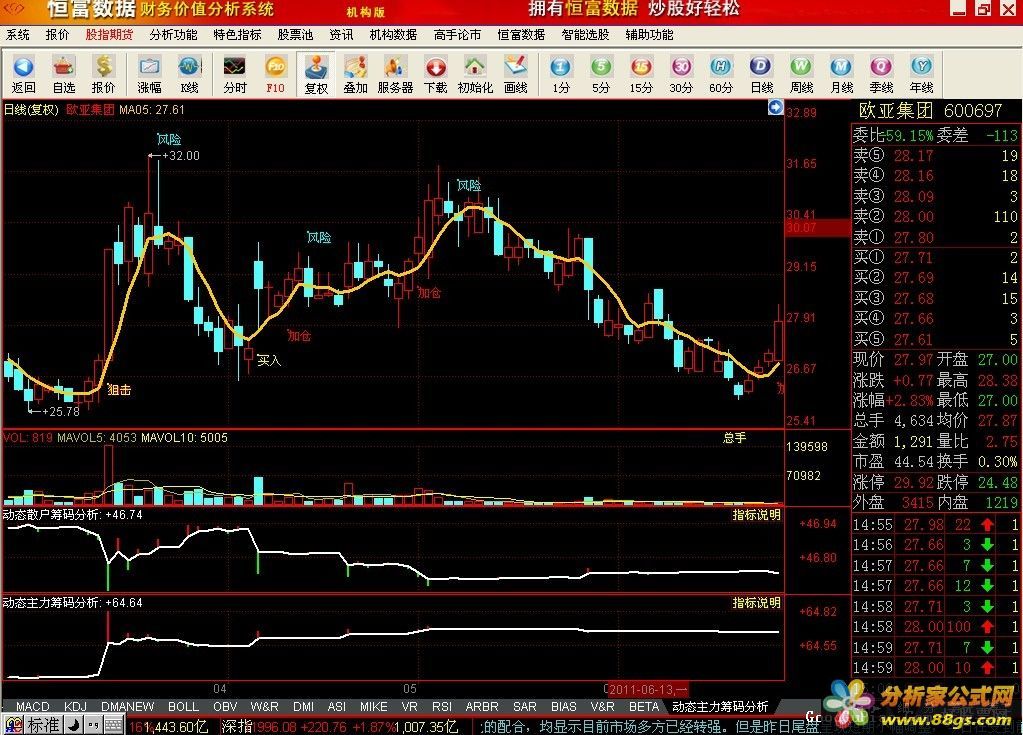Open the 系统 menu
1023x735 pixels.
pos(18,35)
